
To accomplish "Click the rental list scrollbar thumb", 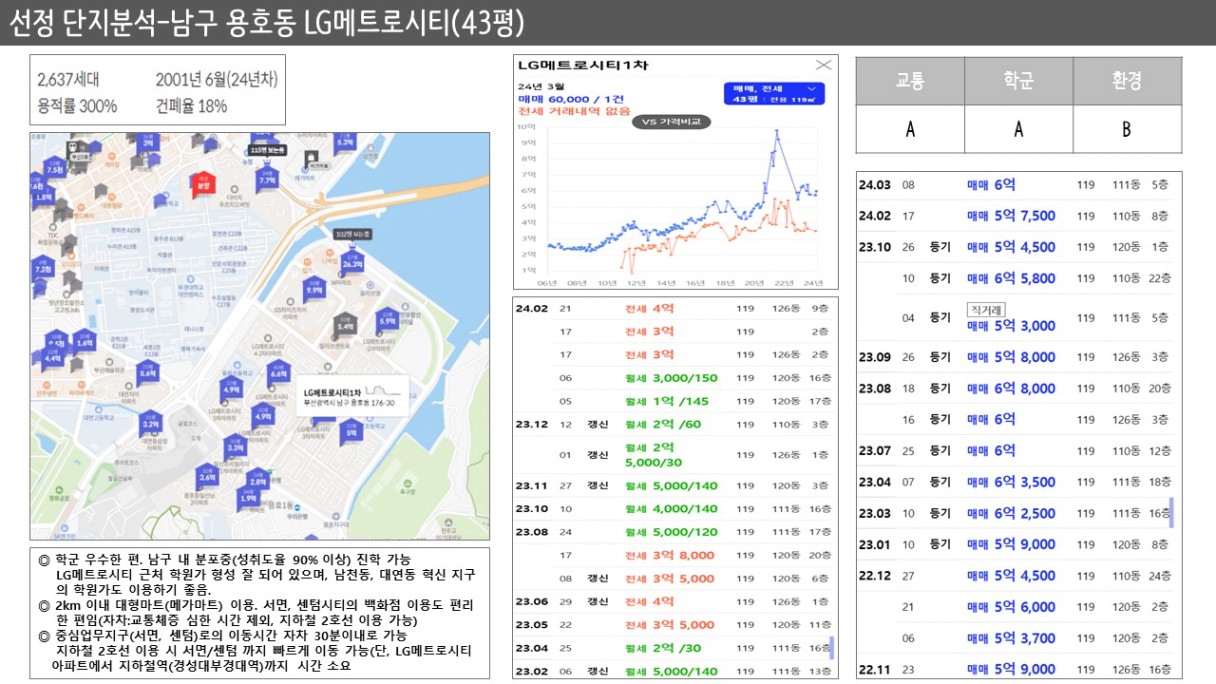I will click(x=832, y=647).
